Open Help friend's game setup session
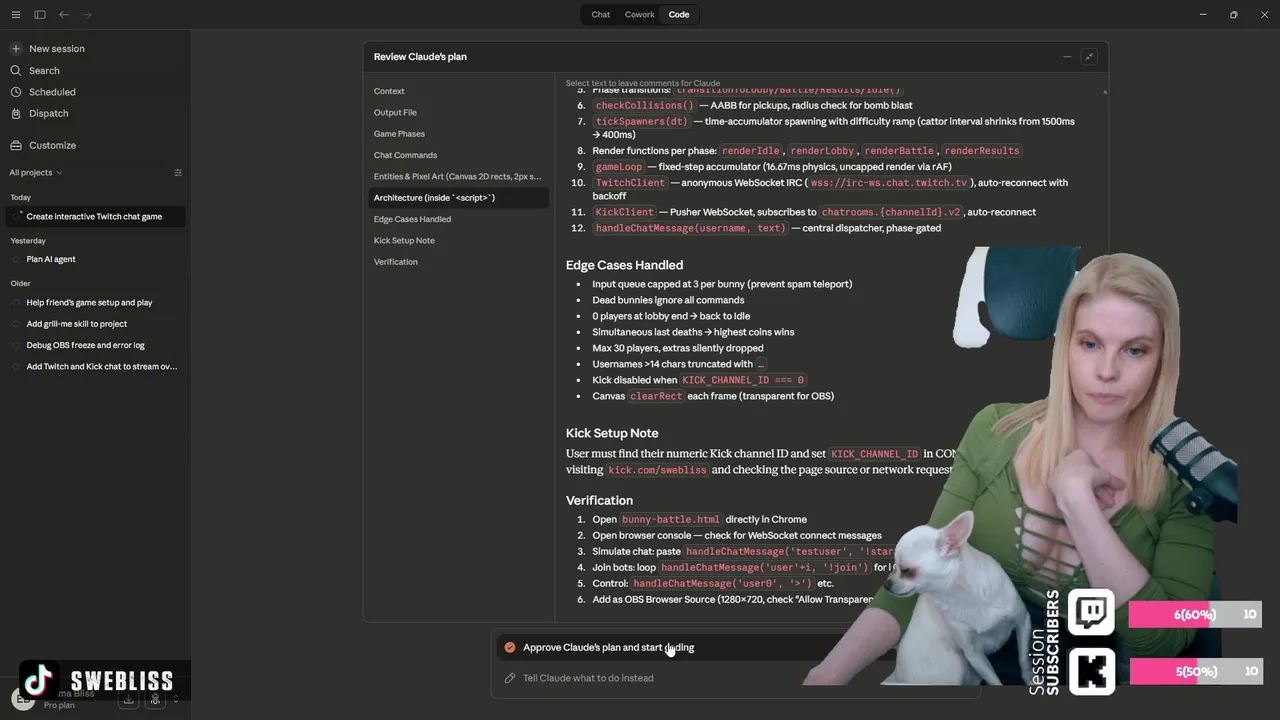The height and width of the screenshot is (720, 1280). pyautogui.click(x=89, y=302)
